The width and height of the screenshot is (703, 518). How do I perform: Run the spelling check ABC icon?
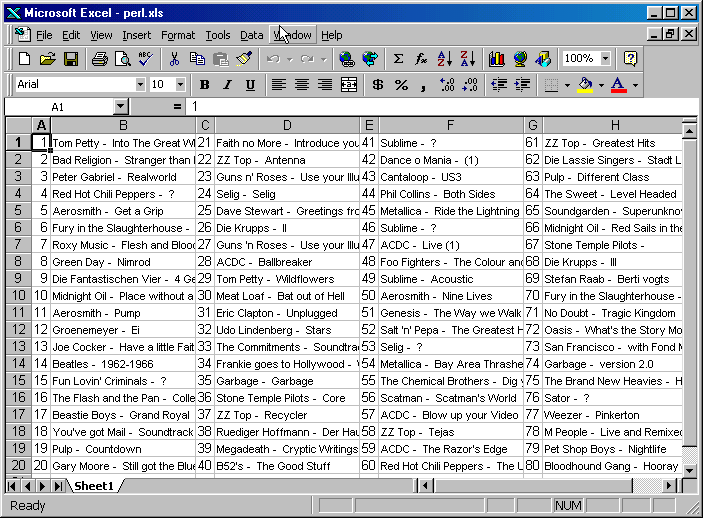click(146, 59)
